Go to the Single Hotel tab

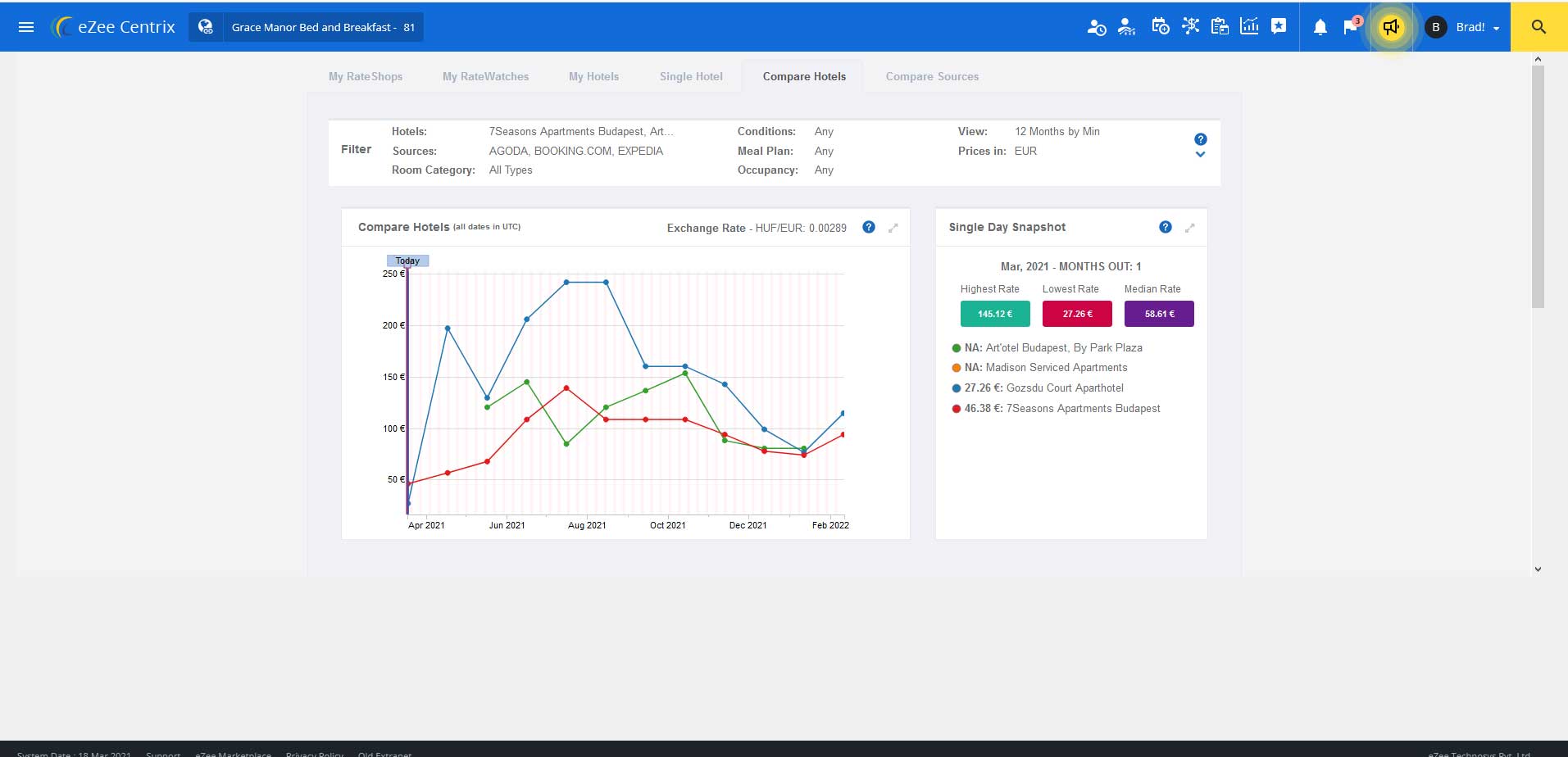(x=691, y=76)
